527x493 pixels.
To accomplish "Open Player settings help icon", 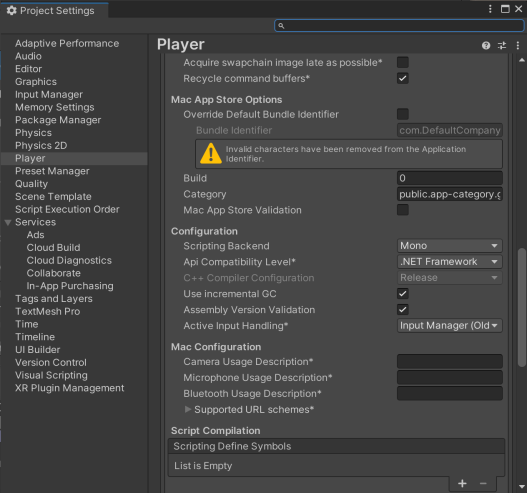I will click(486, 45).
